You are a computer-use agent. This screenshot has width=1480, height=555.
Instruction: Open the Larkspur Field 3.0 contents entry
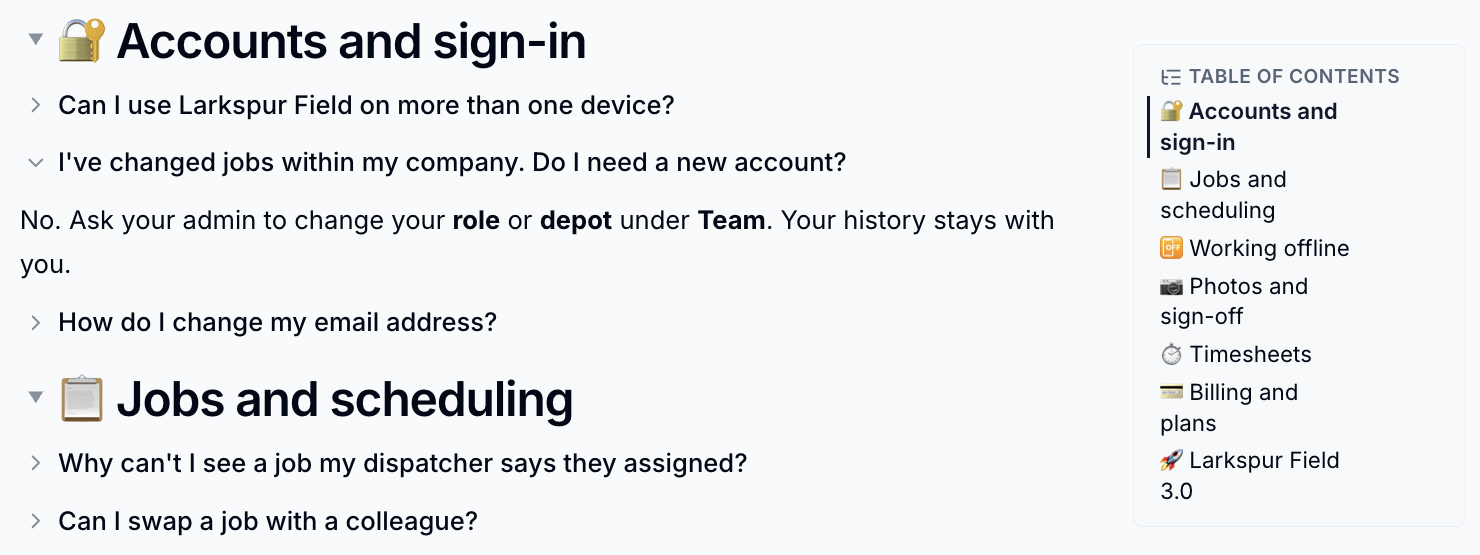tap(1250, 475)
